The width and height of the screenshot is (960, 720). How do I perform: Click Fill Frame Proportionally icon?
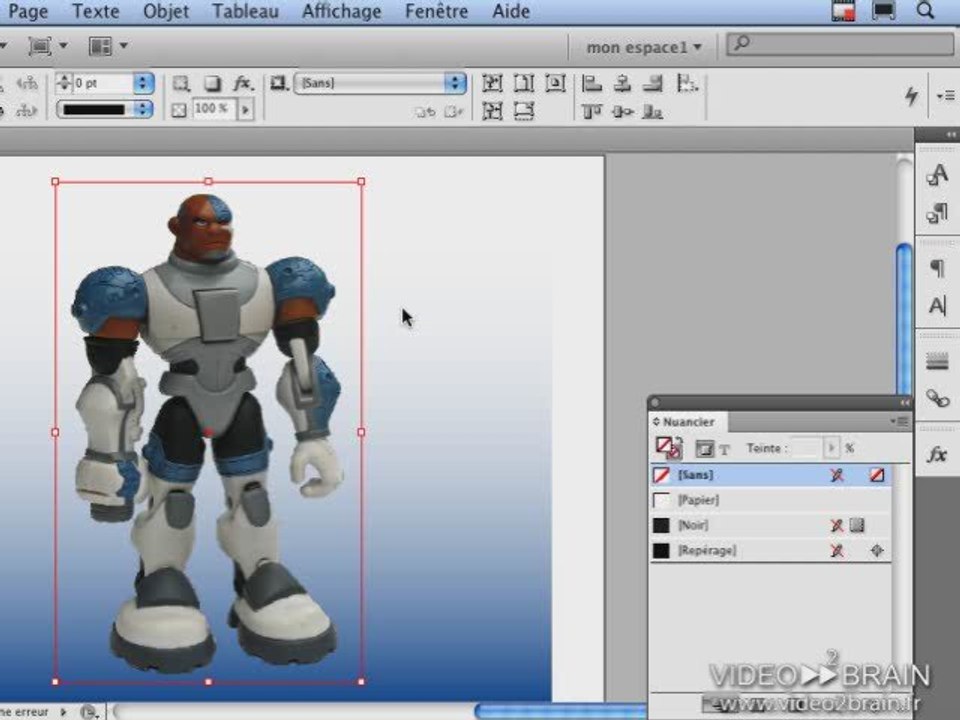(524, 111)
